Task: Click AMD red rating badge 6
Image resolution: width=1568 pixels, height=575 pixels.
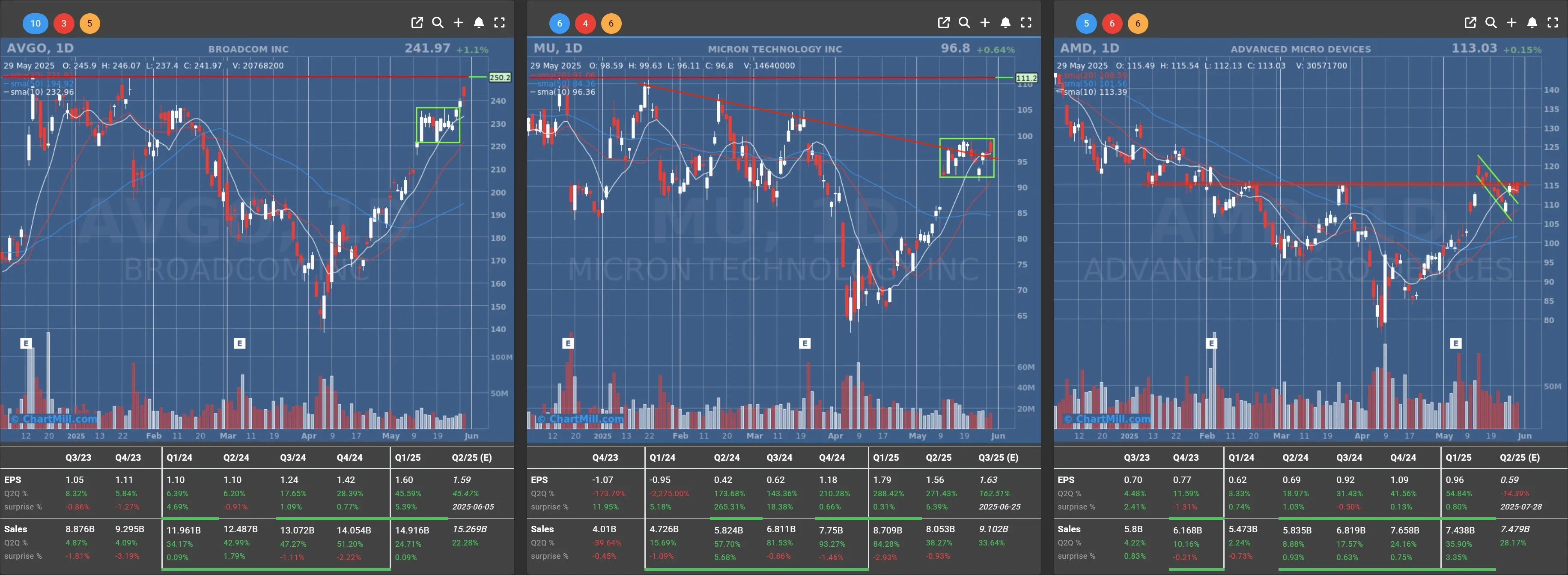Action: click(1112, 23)
